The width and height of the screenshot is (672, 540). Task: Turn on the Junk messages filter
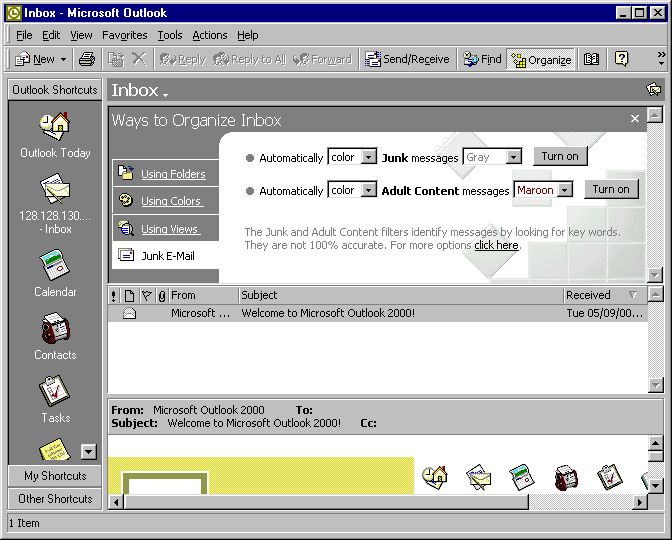coord(560,156)
